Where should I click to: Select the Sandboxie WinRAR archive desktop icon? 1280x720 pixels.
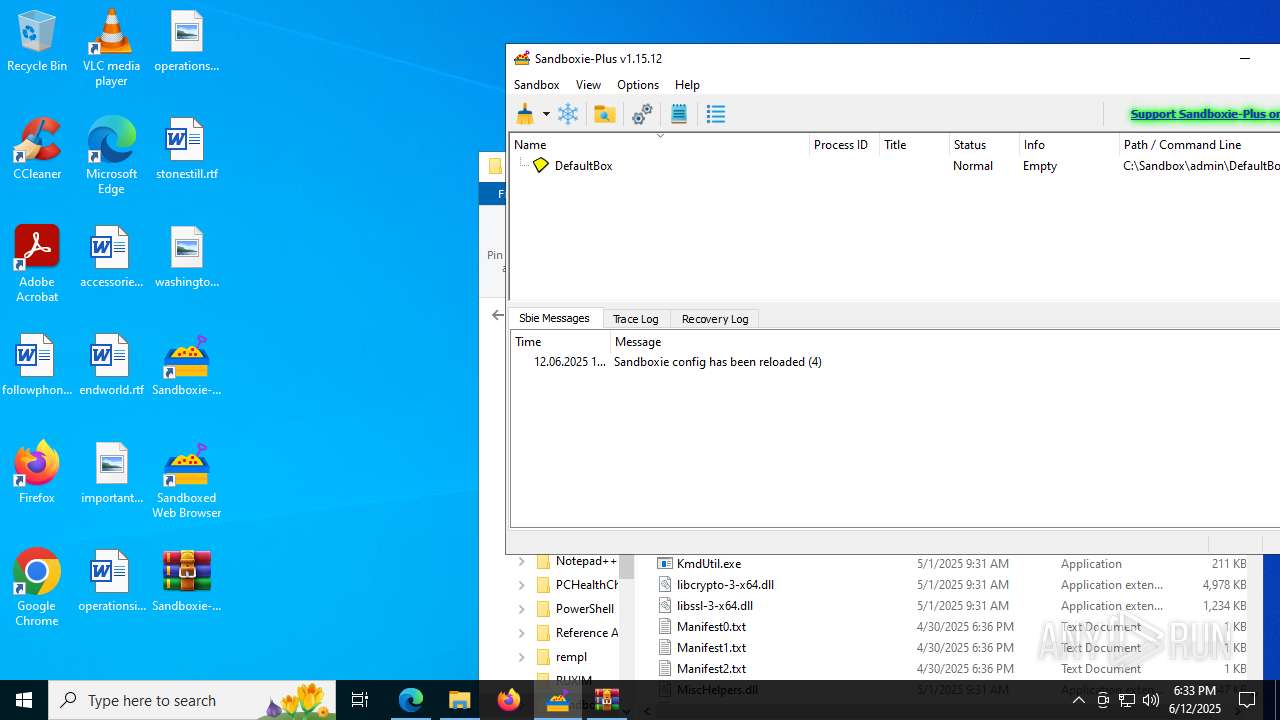[x=186, y=582]
